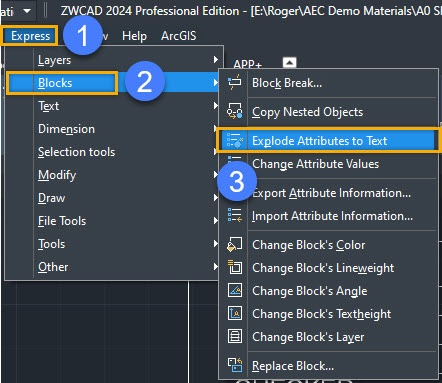Expand arrow next to Other
442x383 pixels.
point(216,267)
